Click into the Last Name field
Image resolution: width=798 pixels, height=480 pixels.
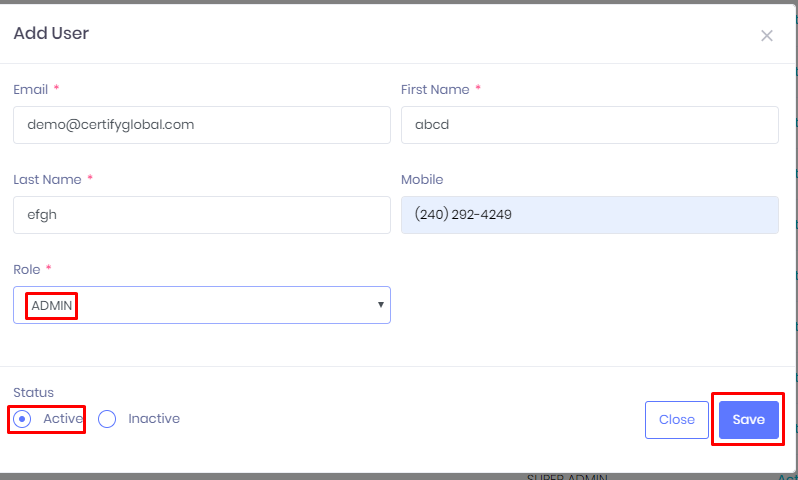(x=201, y=214)
